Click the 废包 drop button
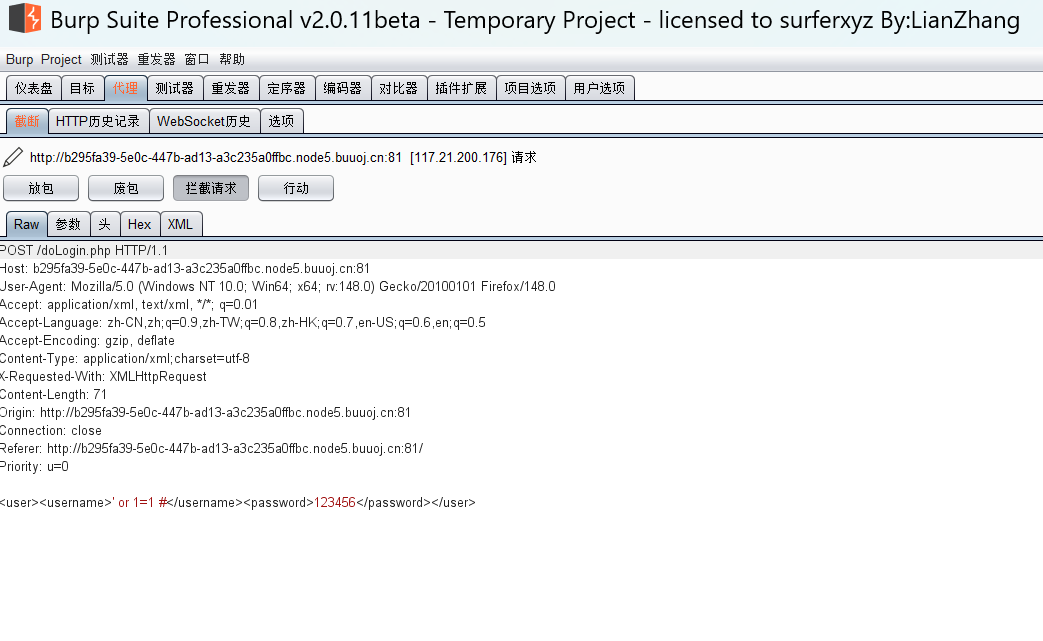Viewport: 1043px width, 641px height. (x=126, y=188)
